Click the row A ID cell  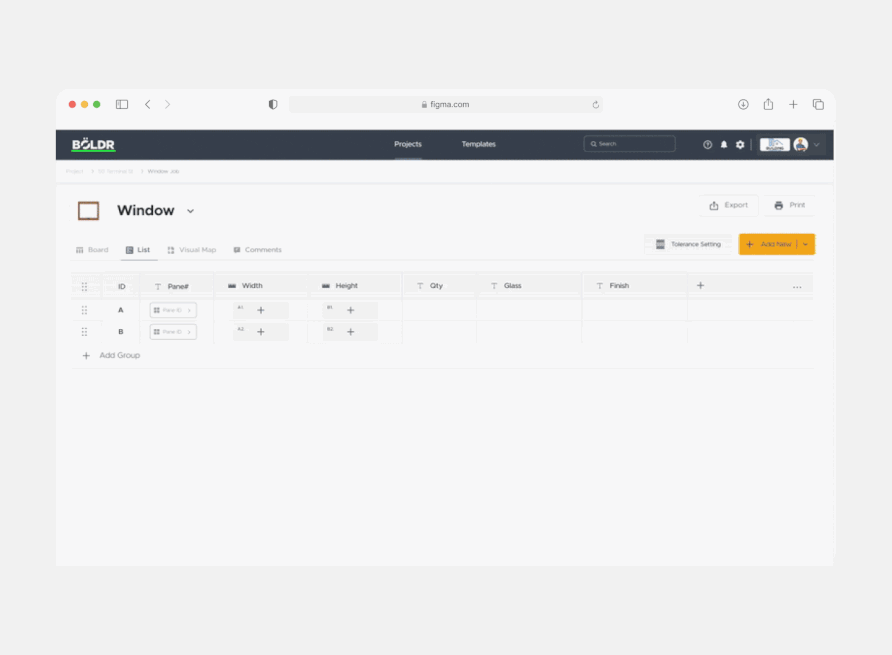pyautogui.click(x=121, y=310)
